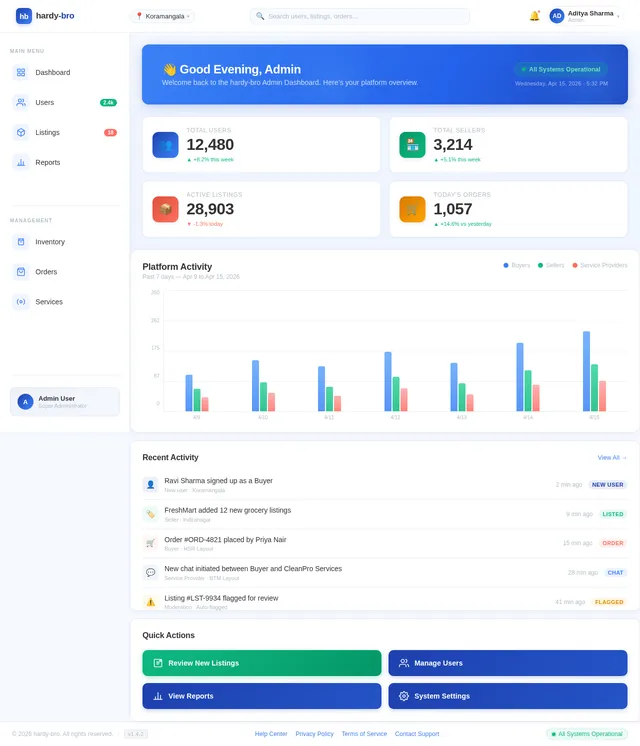Click the 4/15 Buyers bar

(x=586, y=371)
